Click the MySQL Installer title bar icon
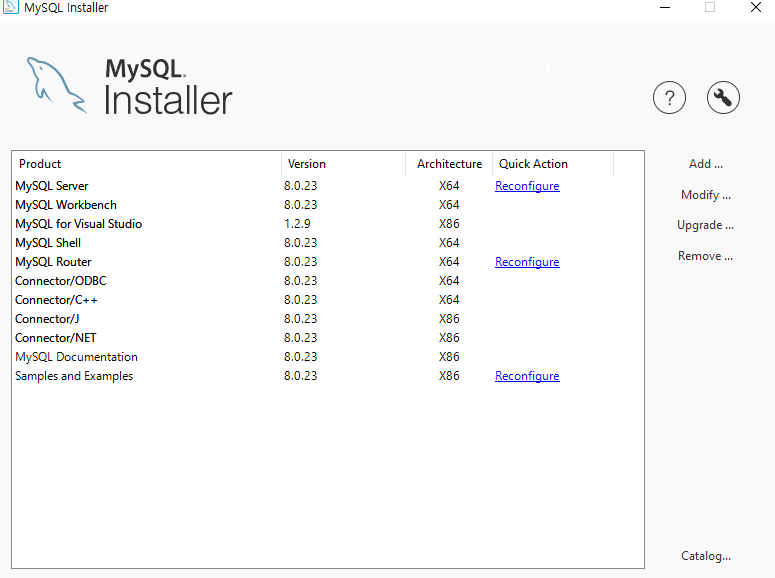 tap(10, 7)
